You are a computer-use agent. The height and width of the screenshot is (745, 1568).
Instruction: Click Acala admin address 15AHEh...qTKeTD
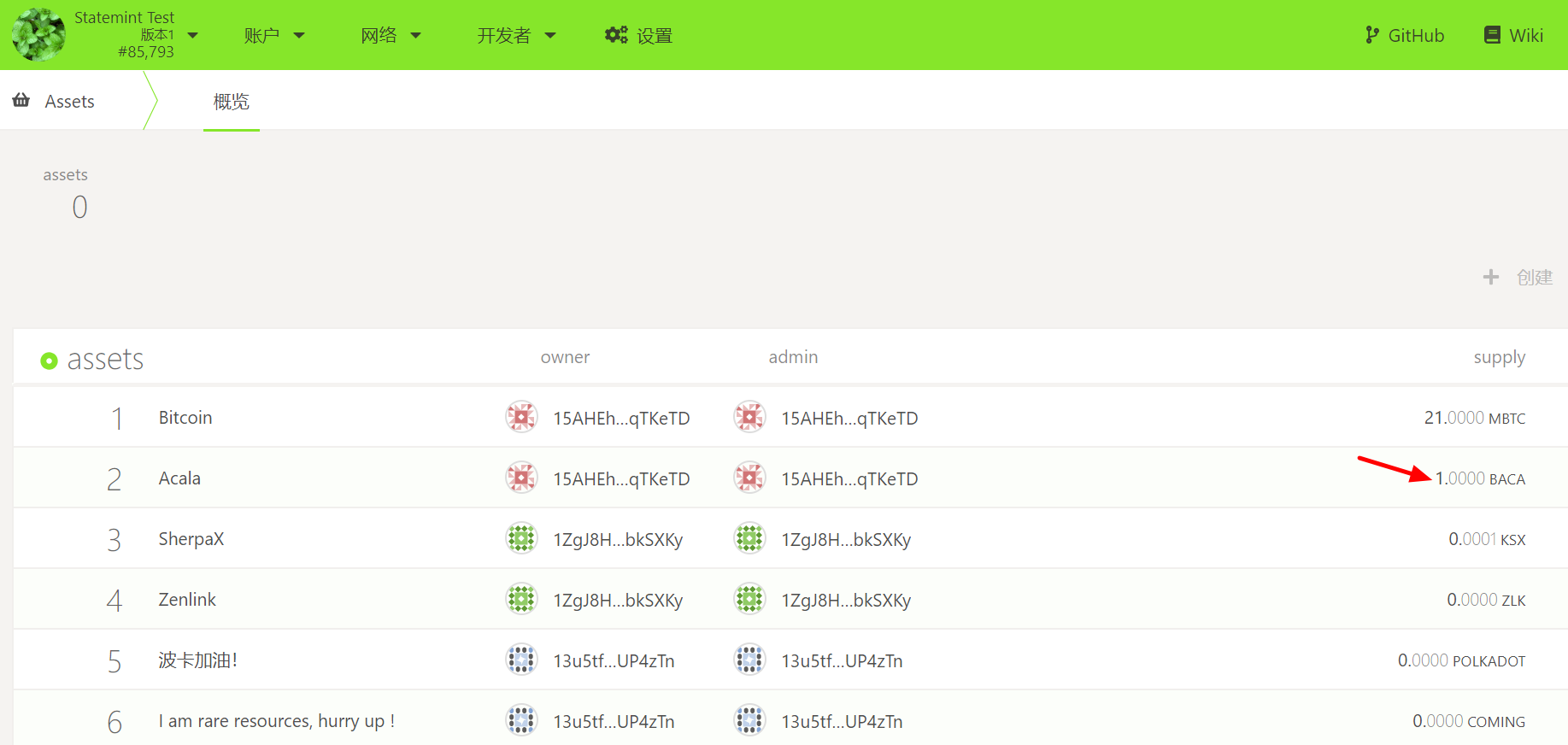(x=849, y=479)
